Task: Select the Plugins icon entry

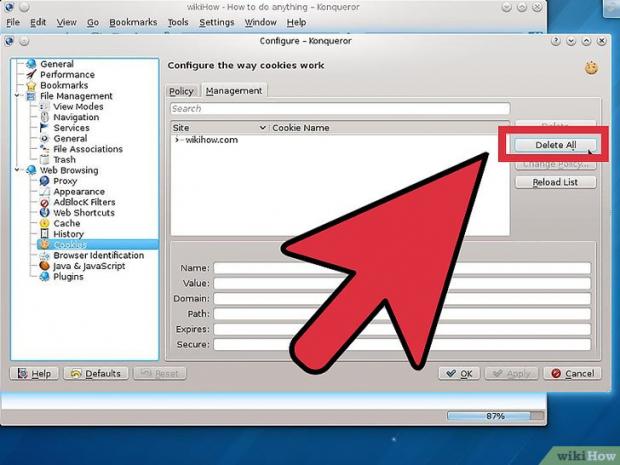Action: point(45,277)
